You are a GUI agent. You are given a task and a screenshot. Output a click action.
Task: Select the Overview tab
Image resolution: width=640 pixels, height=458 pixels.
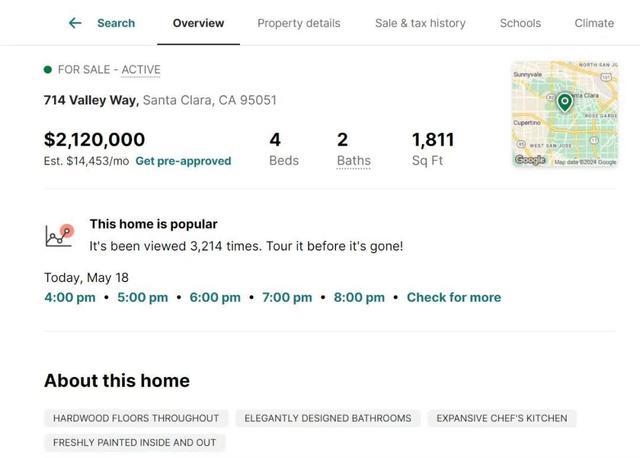[x=198, y=23]
